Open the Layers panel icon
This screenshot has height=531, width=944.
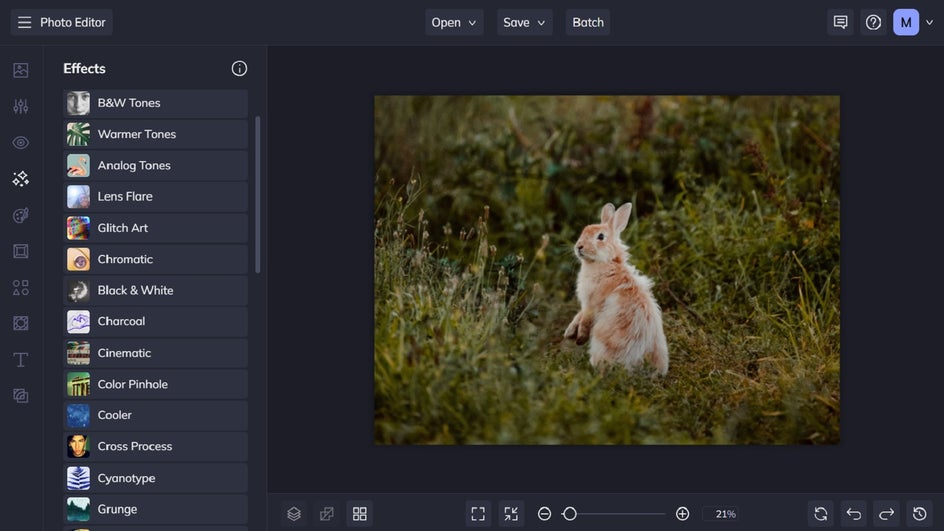tap(294, 514)
